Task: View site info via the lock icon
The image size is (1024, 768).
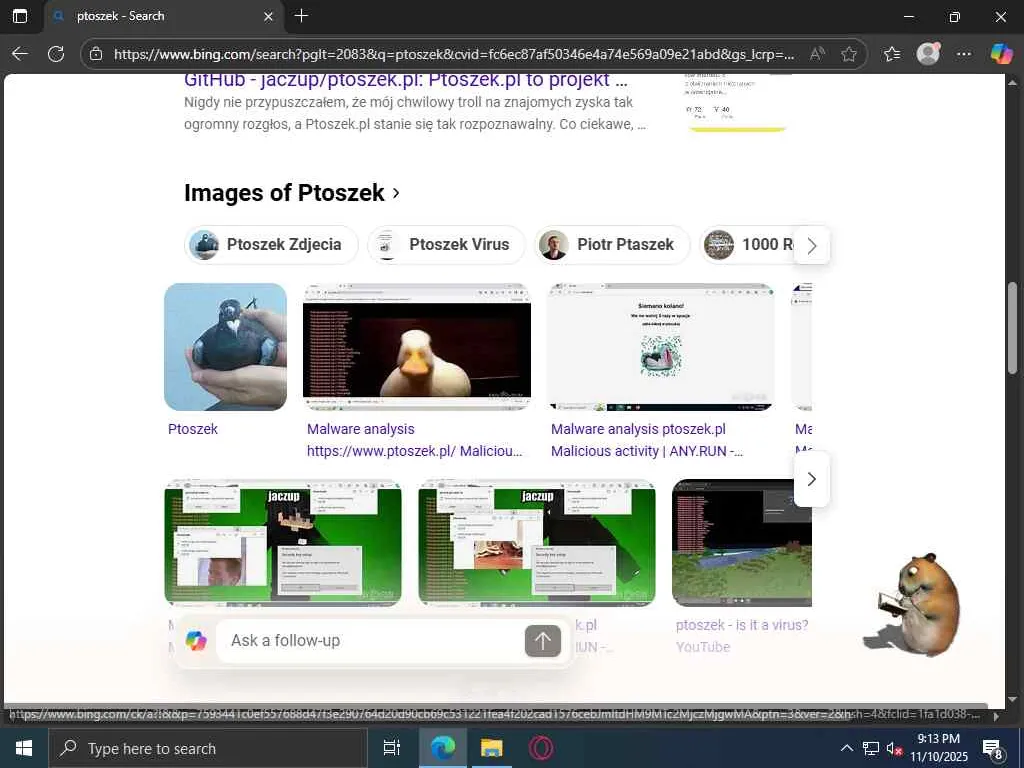Action: tap(96, 54)
